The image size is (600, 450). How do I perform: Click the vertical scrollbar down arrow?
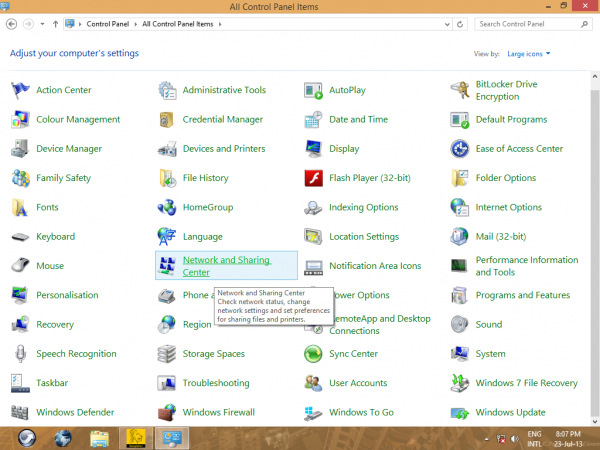(595, 421)
